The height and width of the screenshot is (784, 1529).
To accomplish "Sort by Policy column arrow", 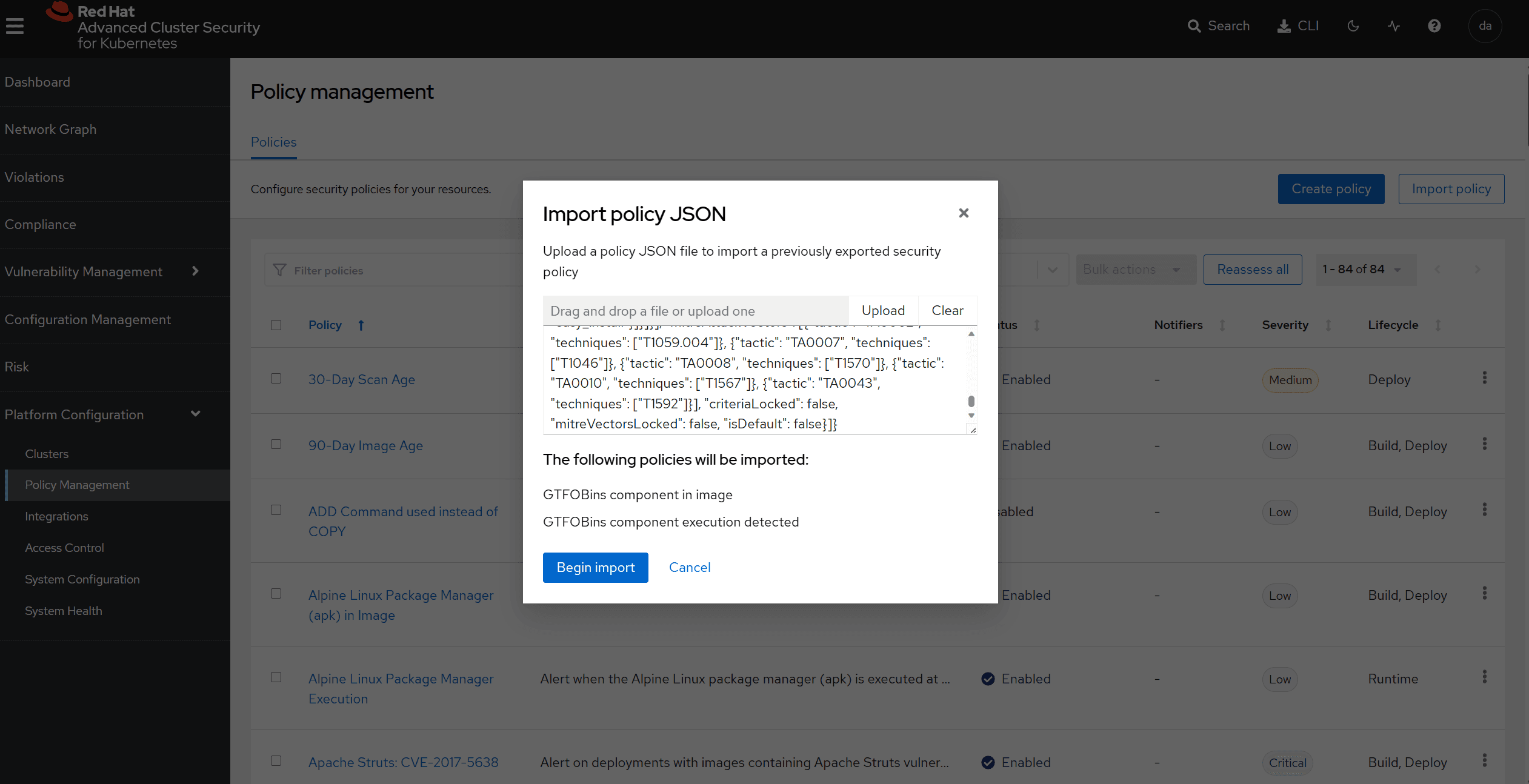I will (x=361, y=325).
